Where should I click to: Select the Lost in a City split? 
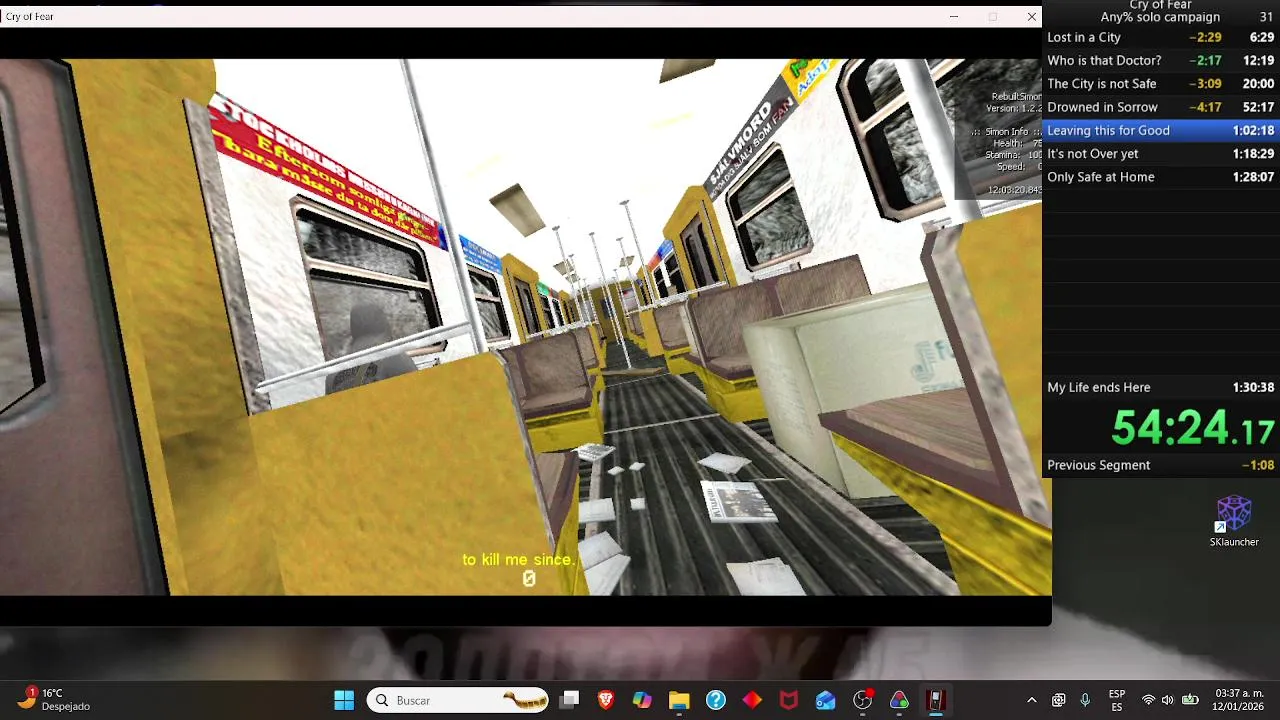pyautogui.click(x=1160, y=37)
